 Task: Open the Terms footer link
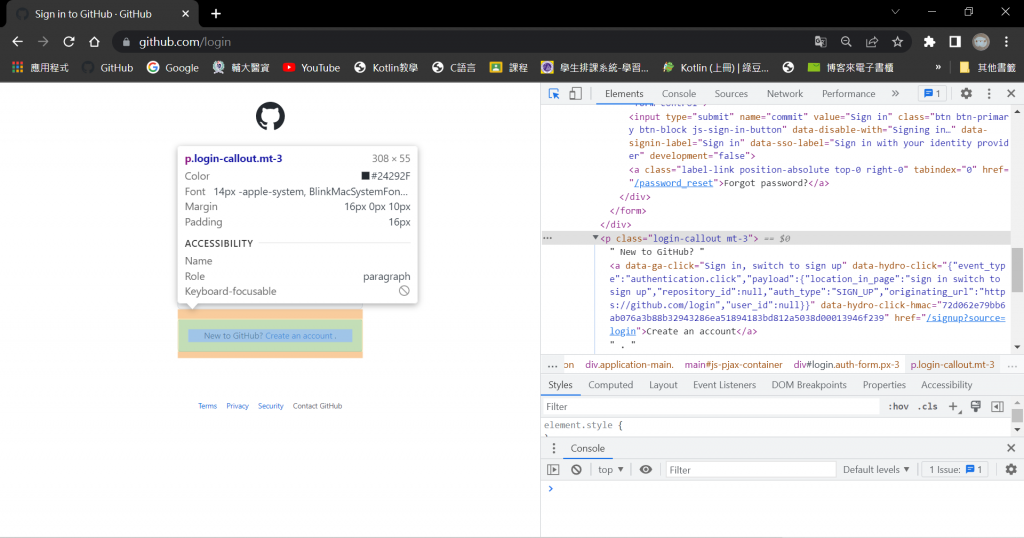(207, 405)
